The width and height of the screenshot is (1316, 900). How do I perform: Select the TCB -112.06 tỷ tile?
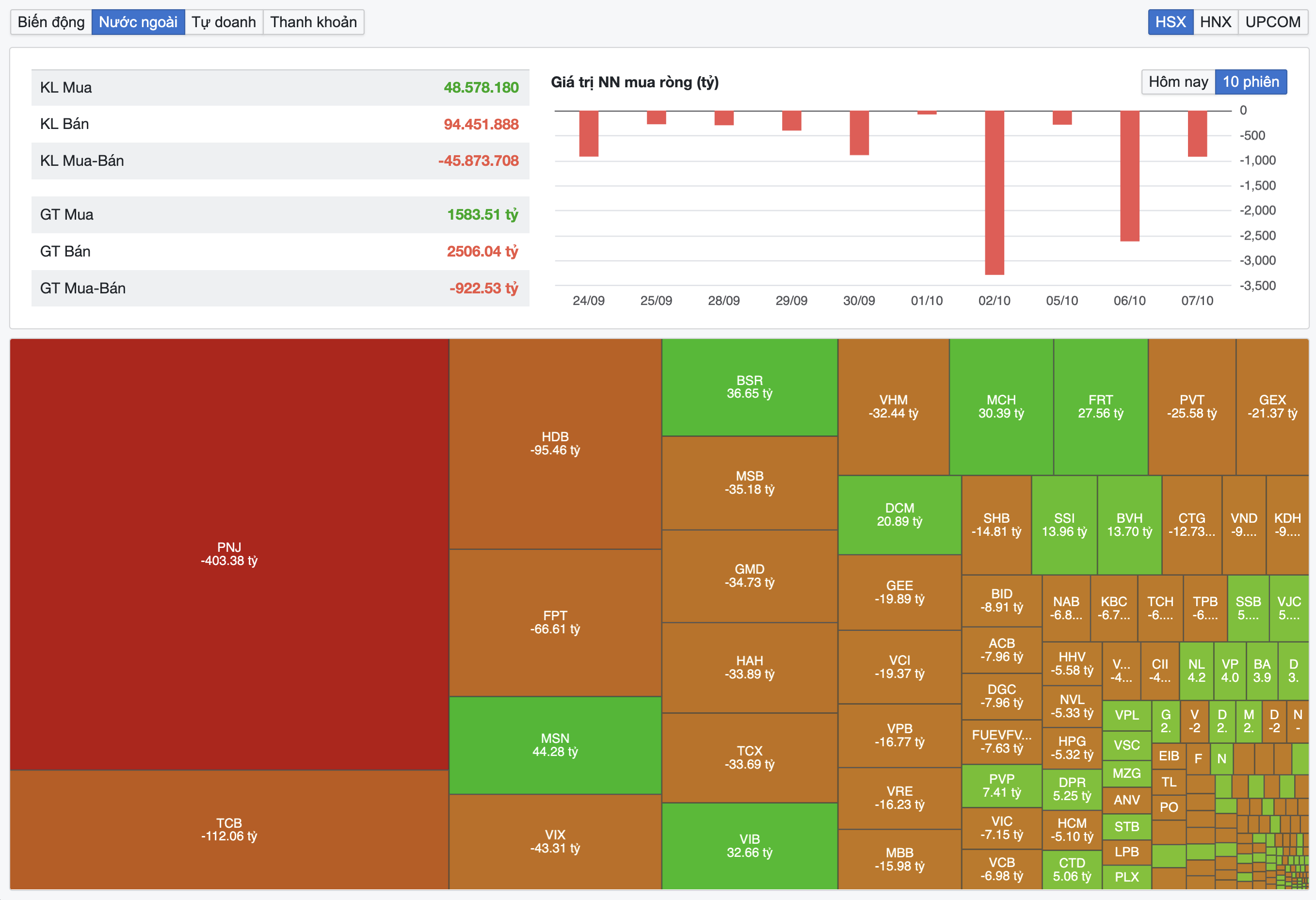[229, 830]
